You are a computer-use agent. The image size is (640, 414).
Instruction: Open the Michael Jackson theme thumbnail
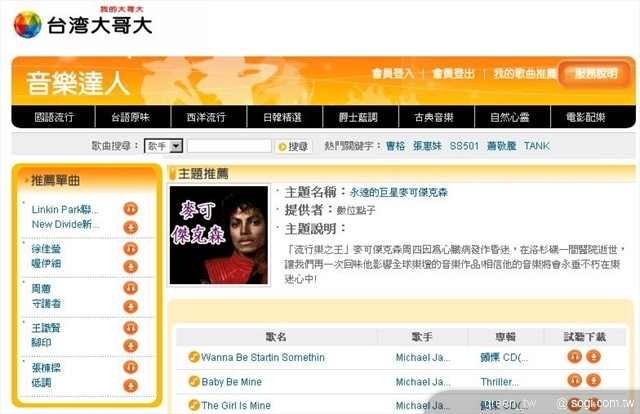[x=219, y=235]
